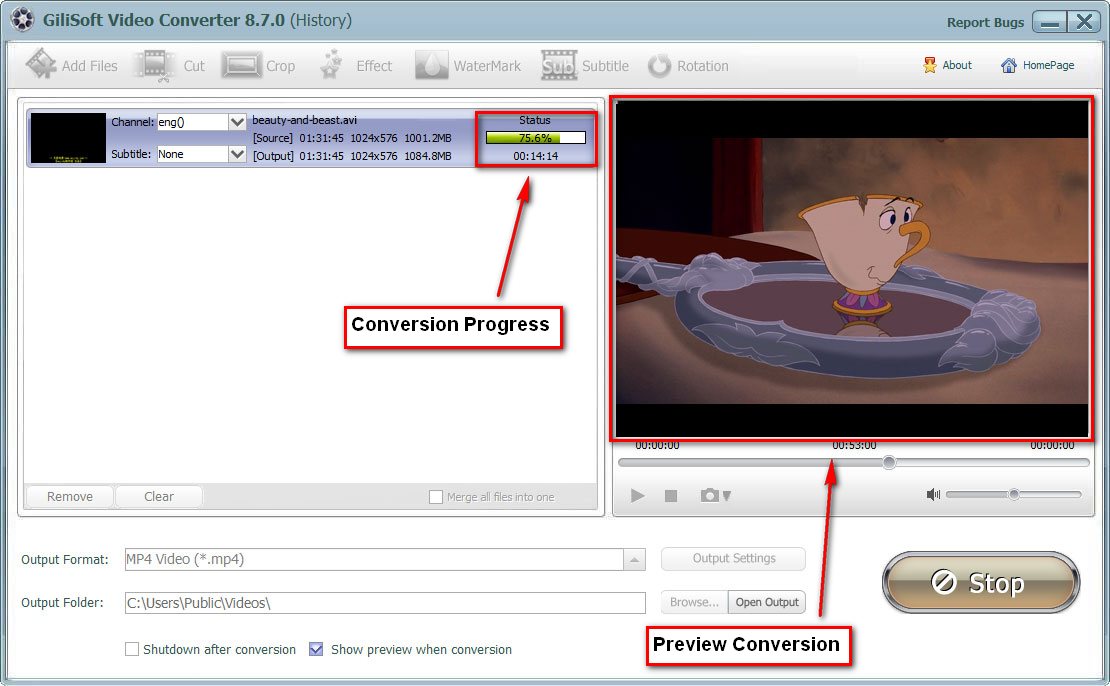Open the Effect tool

356,66
